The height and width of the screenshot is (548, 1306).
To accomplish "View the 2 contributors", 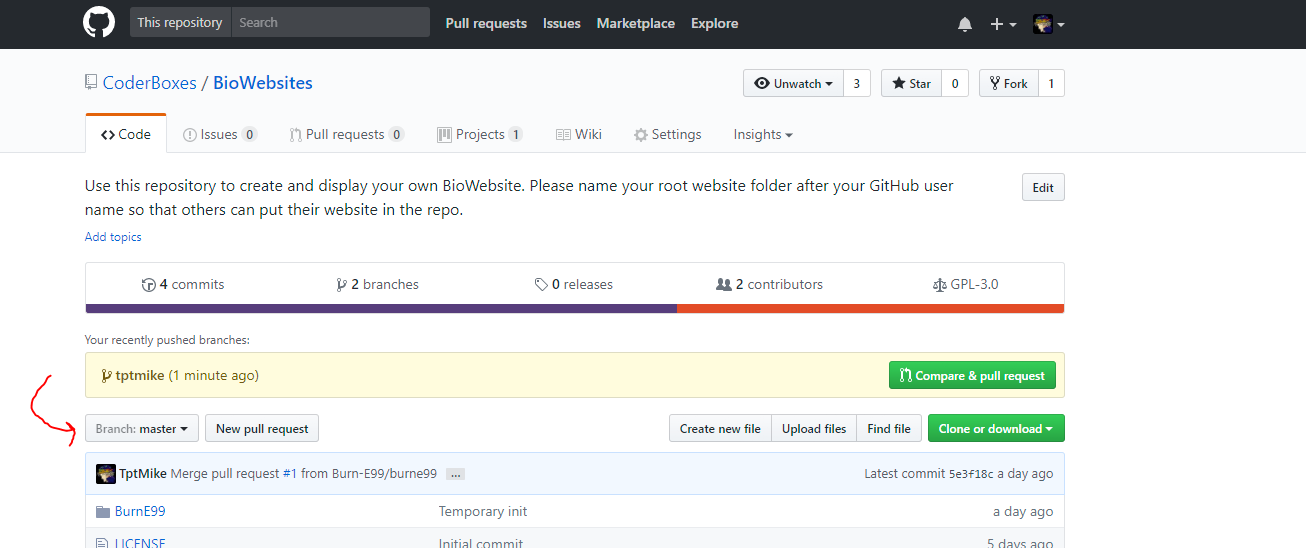I will pos(770,284).
